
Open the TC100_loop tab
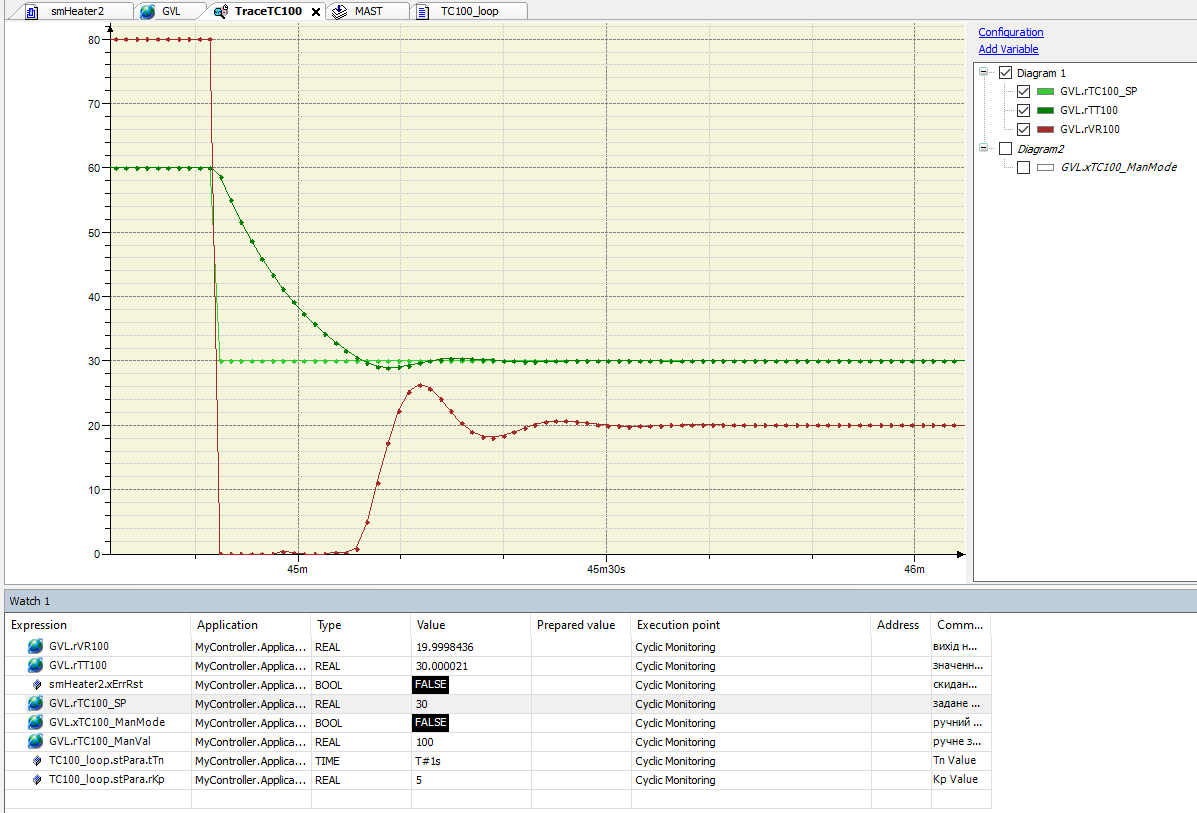coord(469,11)
